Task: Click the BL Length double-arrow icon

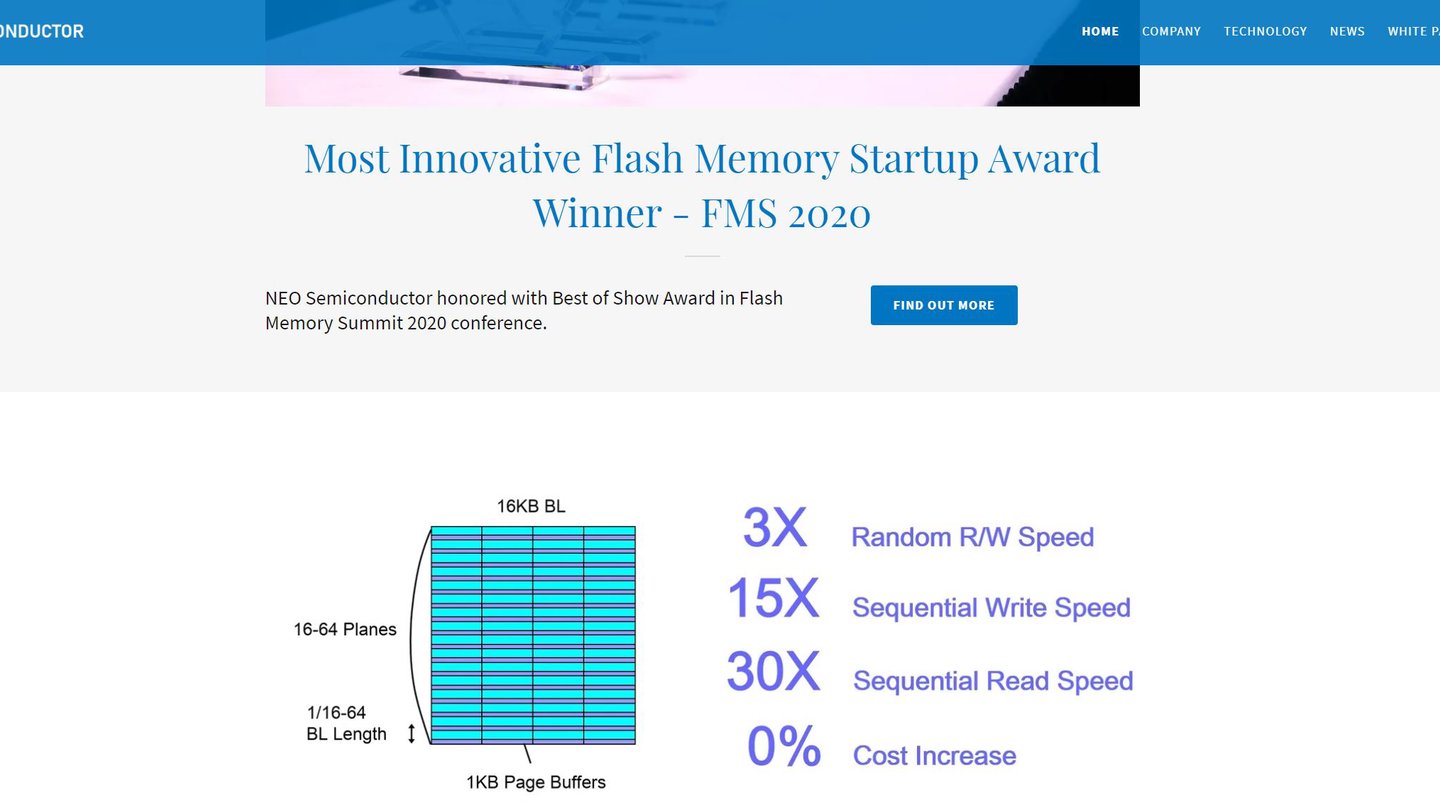Action: (411, 735)
